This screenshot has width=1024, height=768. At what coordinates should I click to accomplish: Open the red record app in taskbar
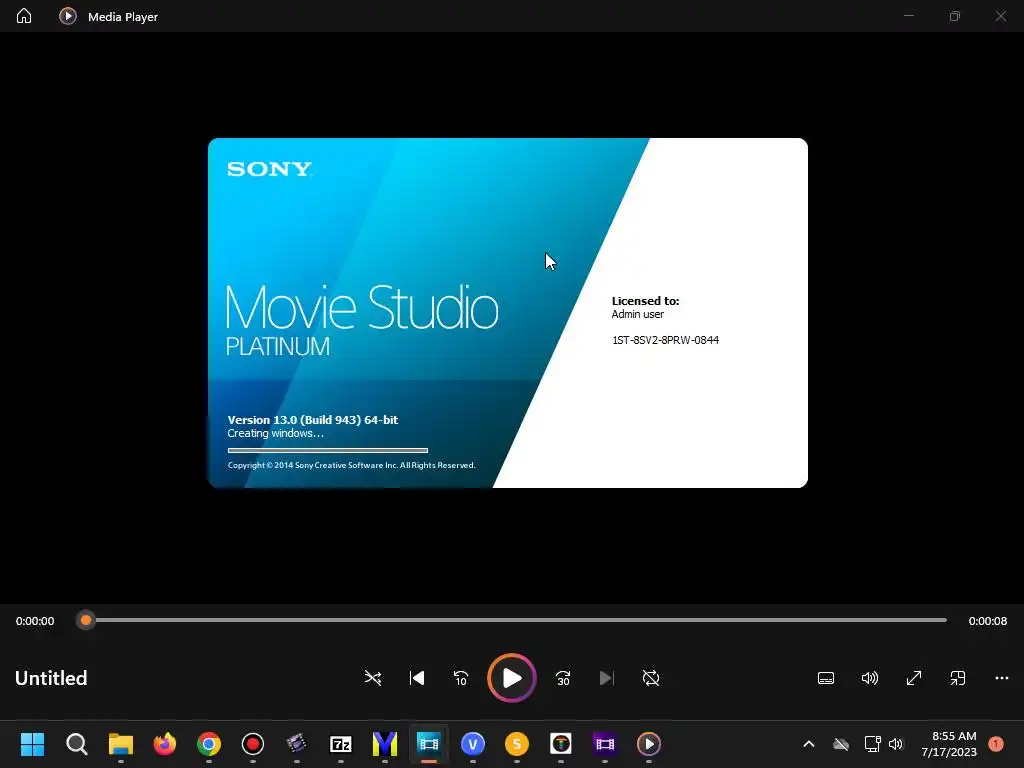click(253, 744)
